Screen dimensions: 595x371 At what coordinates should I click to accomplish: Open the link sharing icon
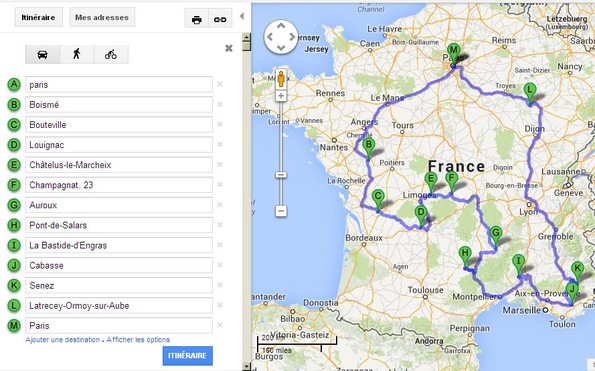coord(220,19)
